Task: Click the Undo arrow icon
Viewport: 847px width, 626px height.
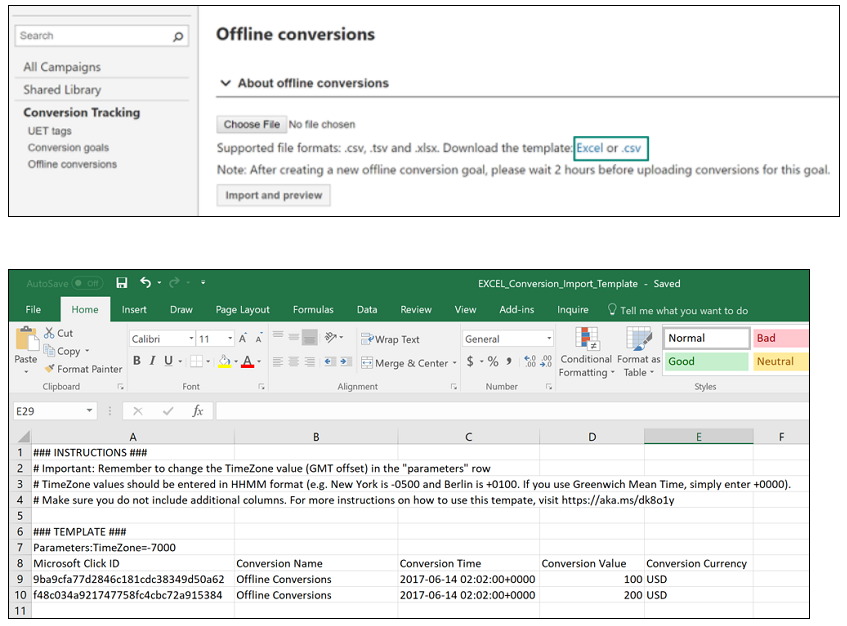Action: [x=145, y=282]
